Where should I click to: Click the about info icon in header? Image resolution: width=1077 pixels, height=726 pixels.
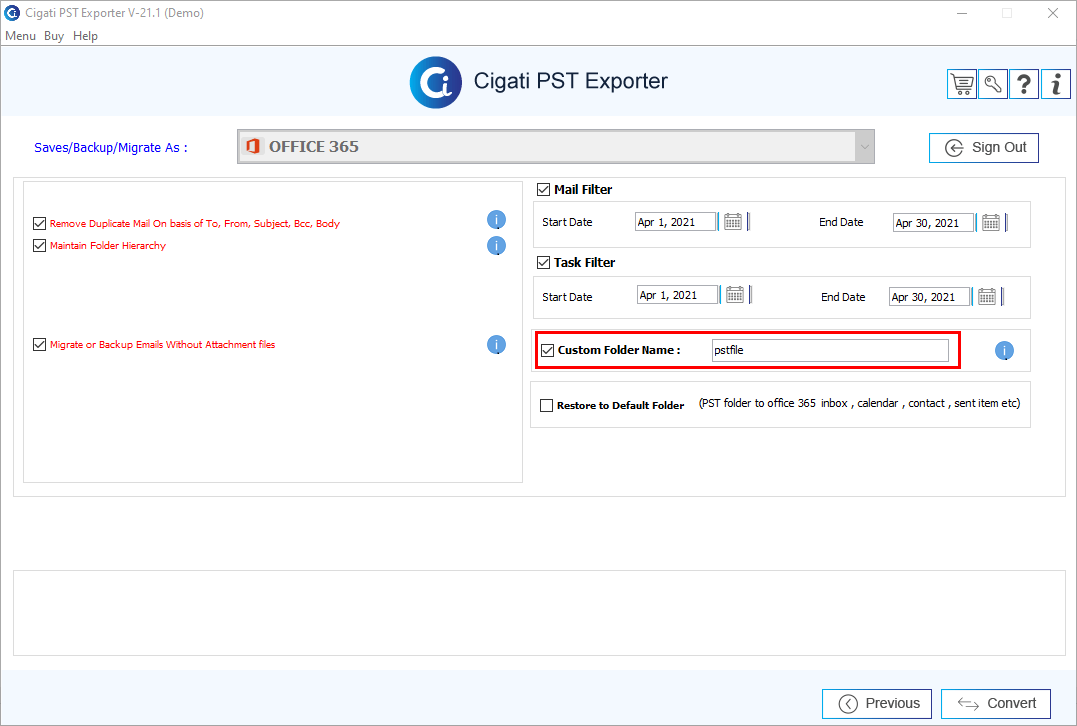coord(1056,84)
